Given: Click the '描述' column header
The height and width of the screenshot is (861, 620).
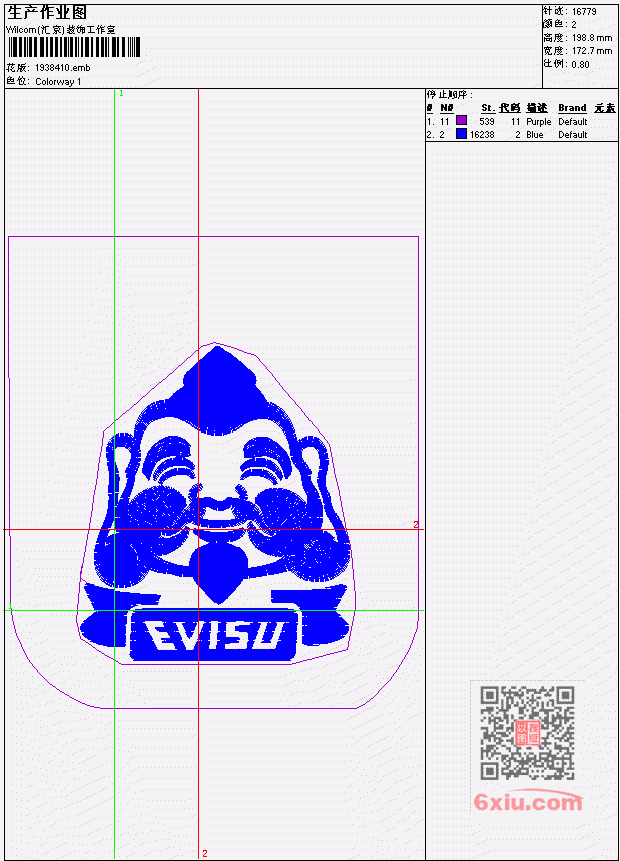Looking at the screenshot, I should (x=537, y=108).
